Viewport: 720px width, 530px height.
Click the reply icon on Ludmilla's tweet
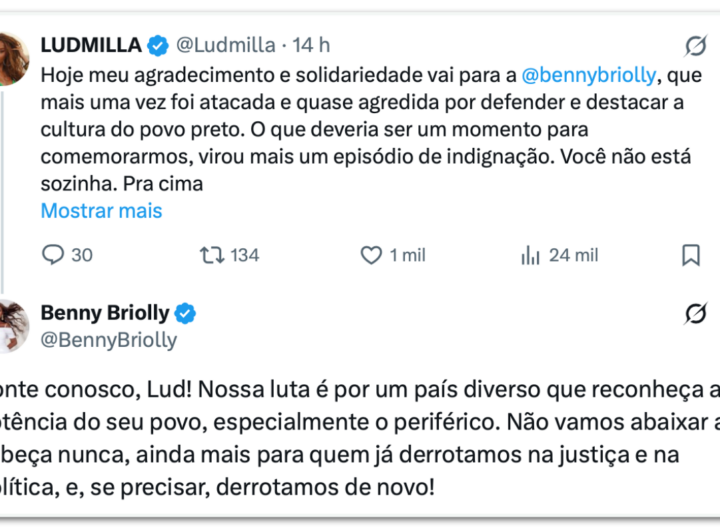pyautogui.click(x=53, y=255)
